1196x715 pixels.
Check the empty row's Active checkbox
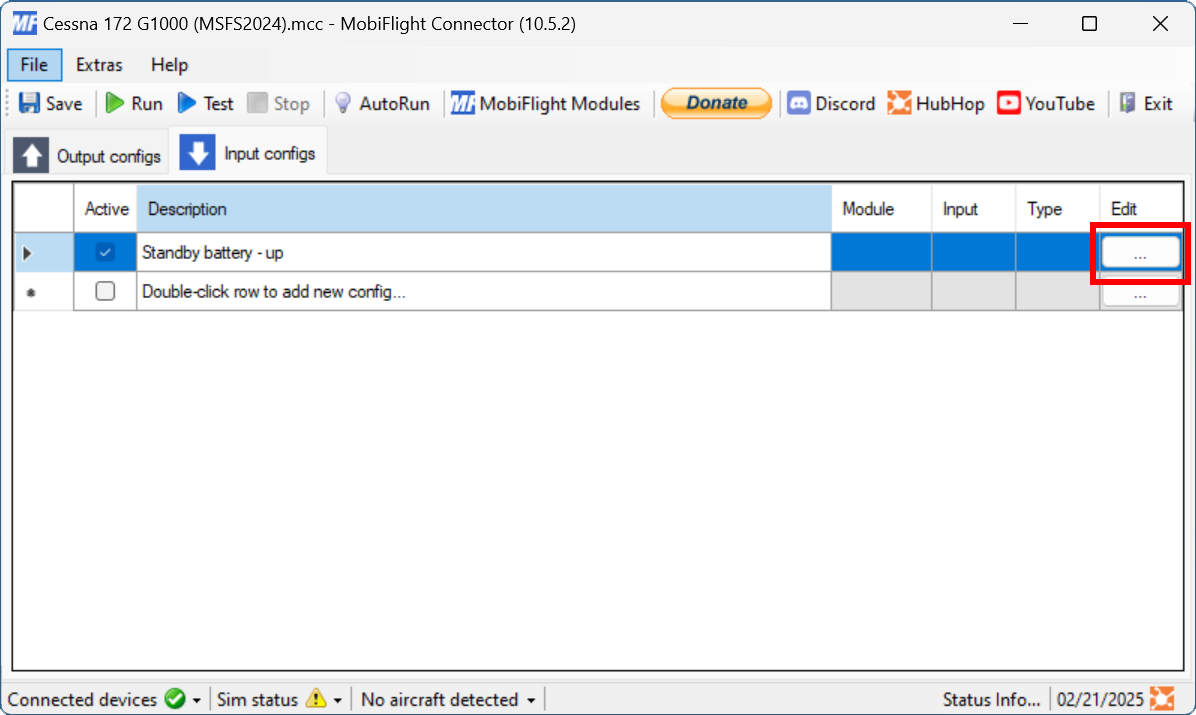pyautogui.click(x=104, y=293)
